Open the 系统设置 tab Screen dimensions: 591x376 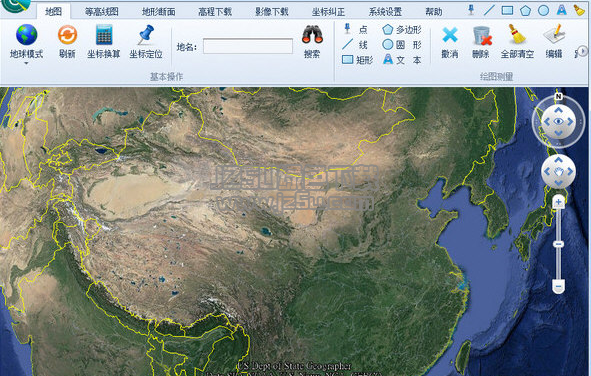point(385,12)
